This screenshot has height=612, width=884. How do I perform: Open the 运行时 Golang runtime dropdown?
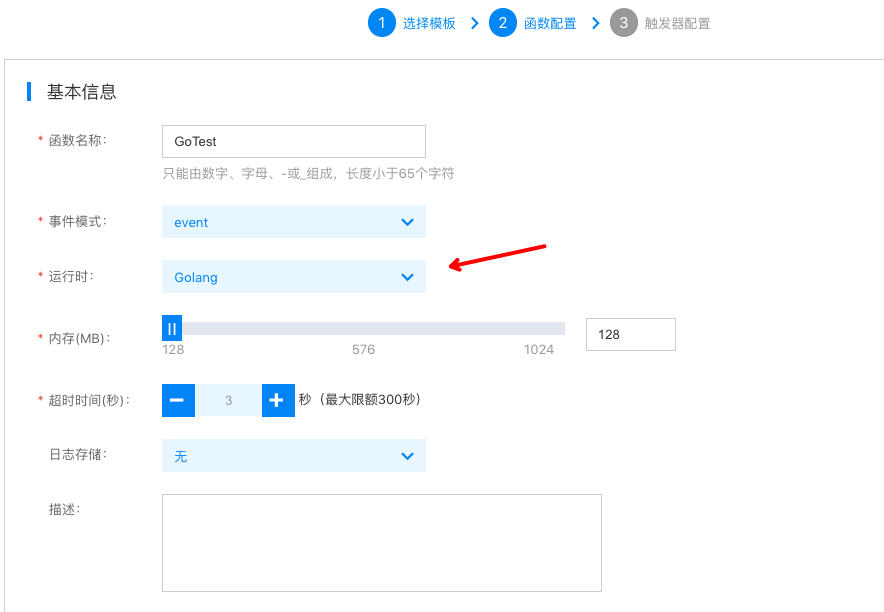point(293,277)
